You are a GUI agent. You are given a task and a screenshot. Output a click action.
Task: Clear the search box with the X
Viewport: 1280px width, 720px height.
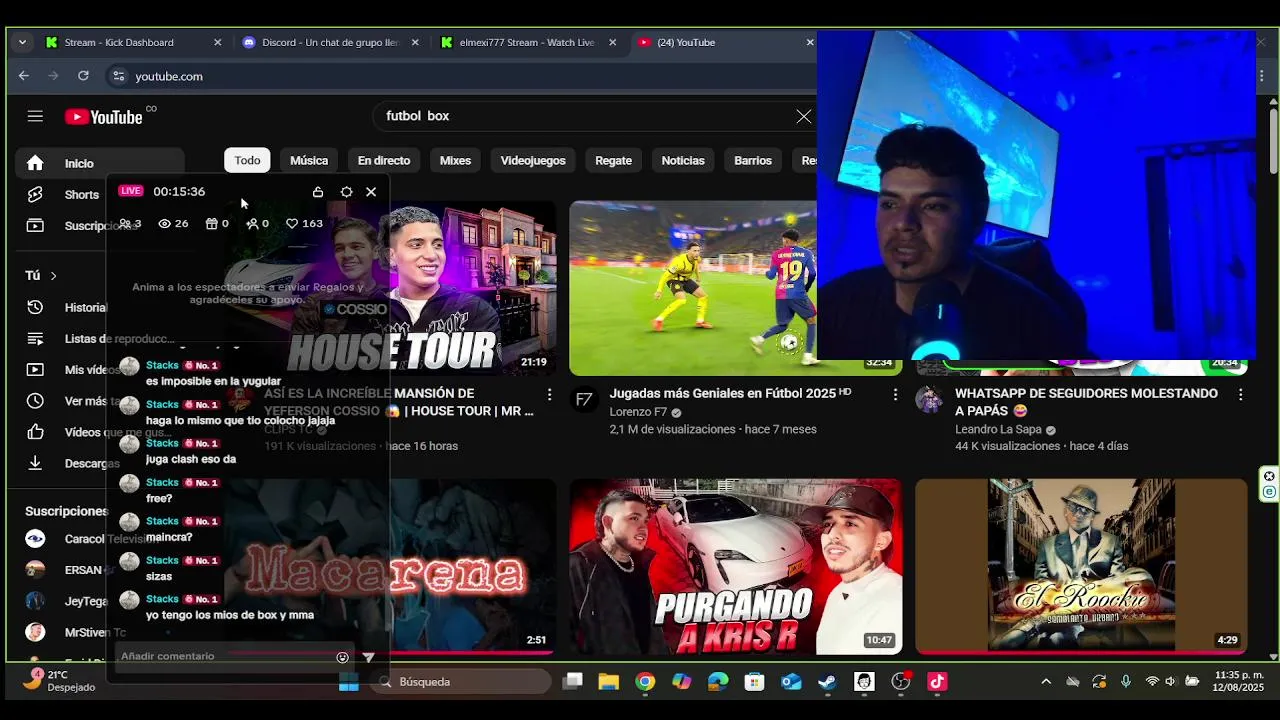[804, 116]
